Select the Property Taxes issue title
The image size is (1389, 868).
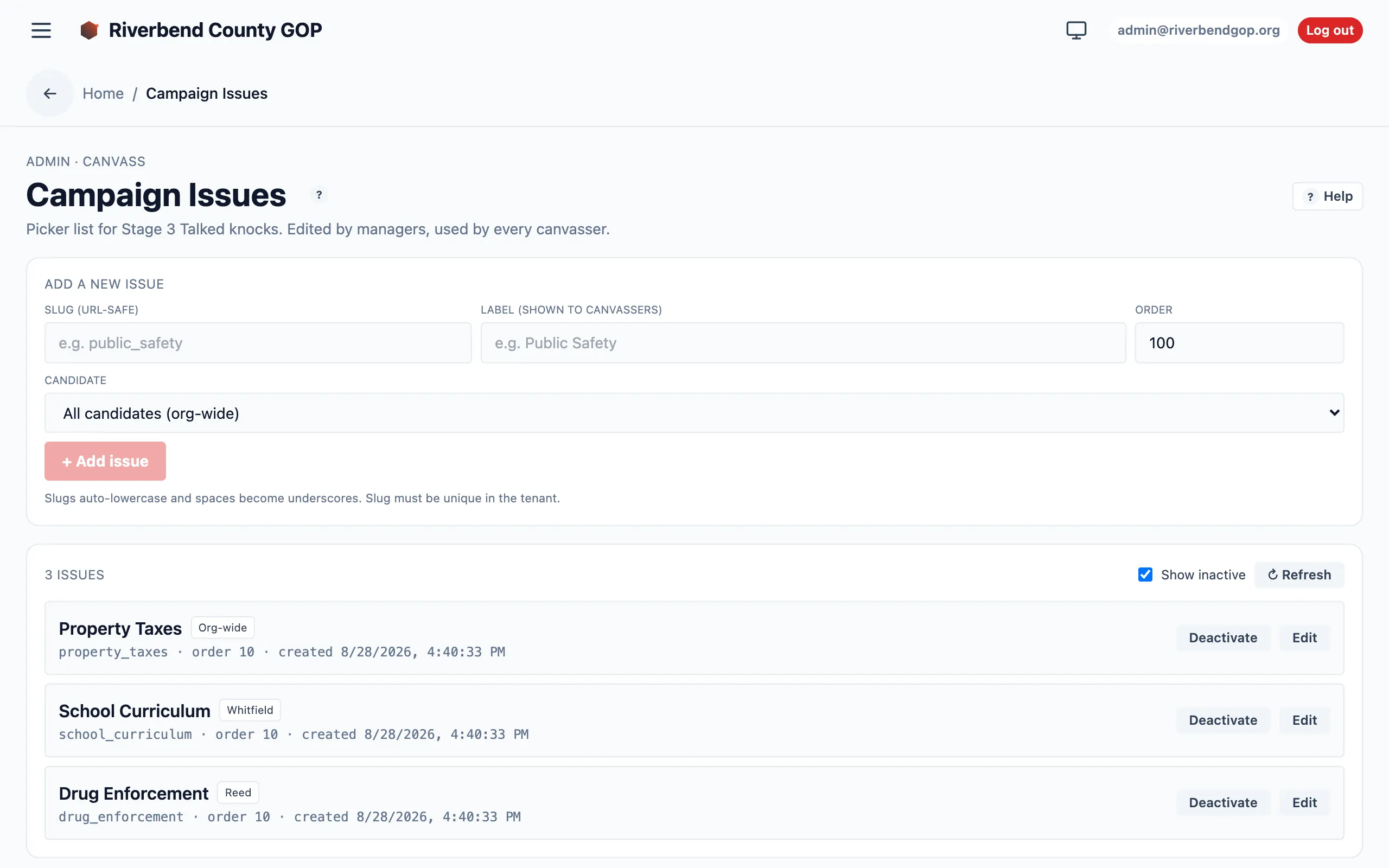coord(120,629)
